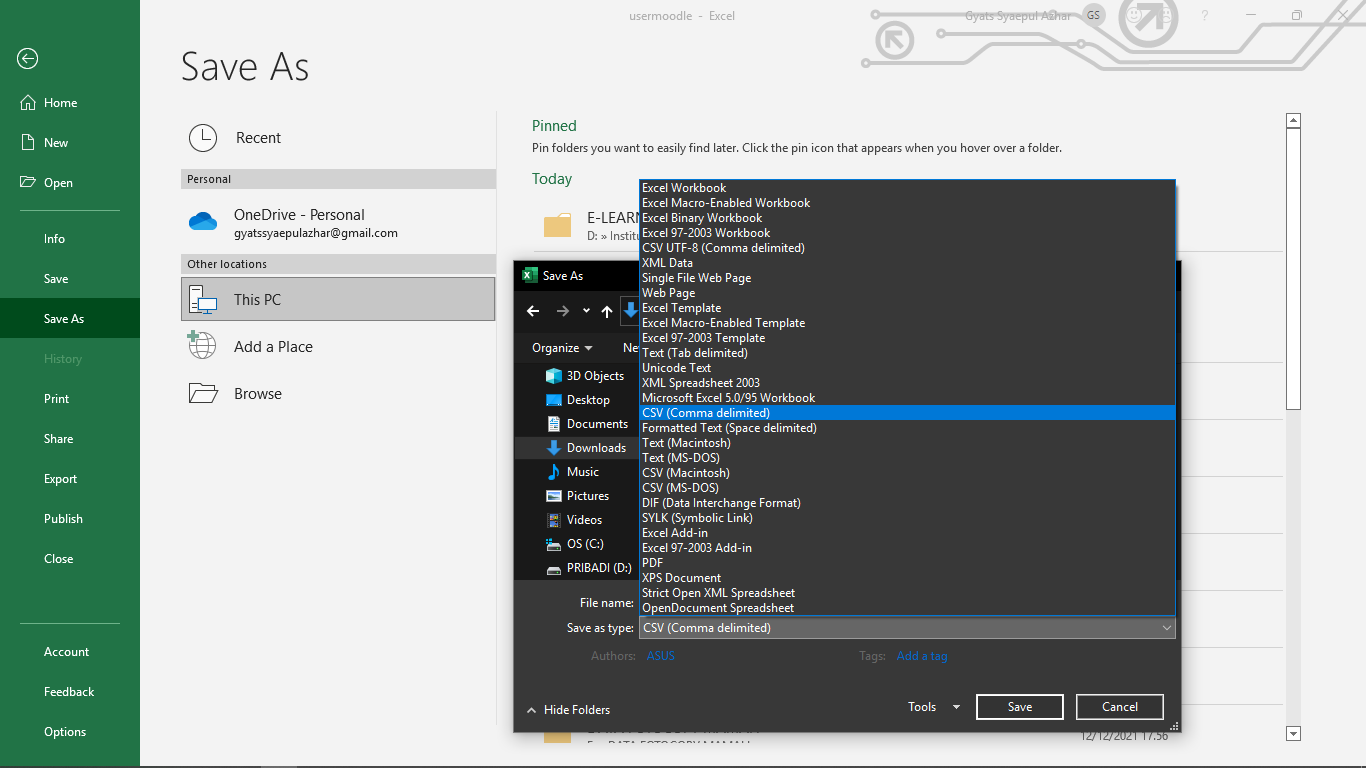The image size is (1366, 768).
Task: Choose PDF from file type list
Action: (x=907, y=563)
